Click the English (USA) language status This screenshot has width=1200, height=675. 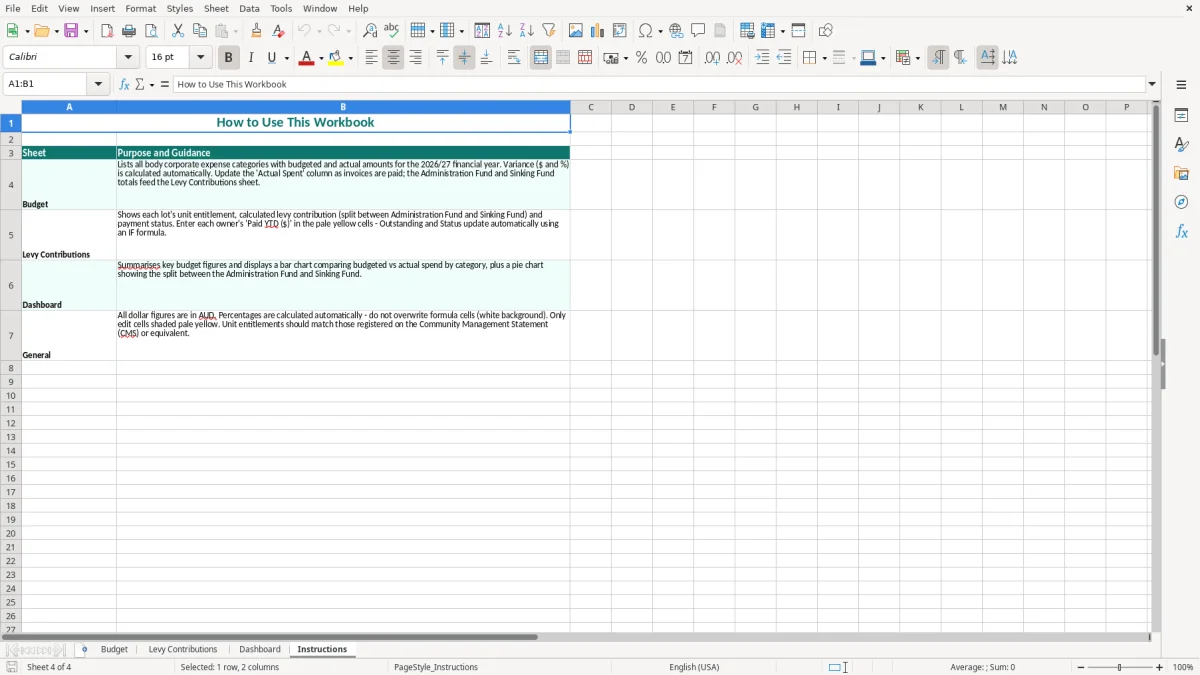click(x=694, y=667)
